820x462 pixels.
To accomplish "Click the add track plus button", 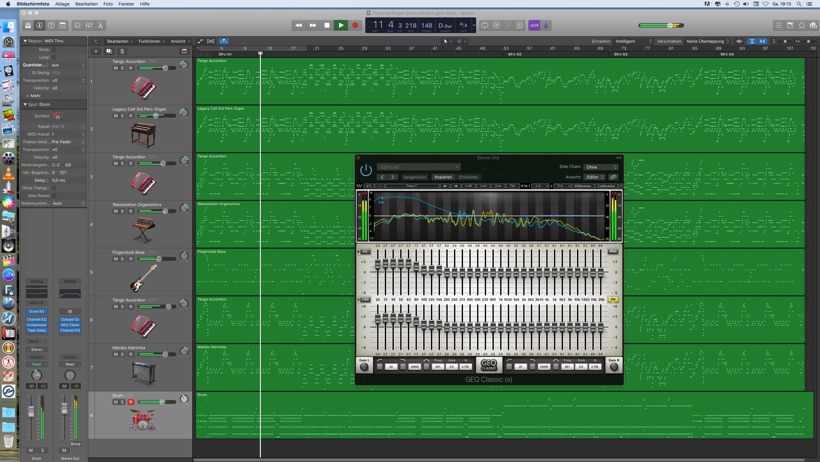I will 96,51.
